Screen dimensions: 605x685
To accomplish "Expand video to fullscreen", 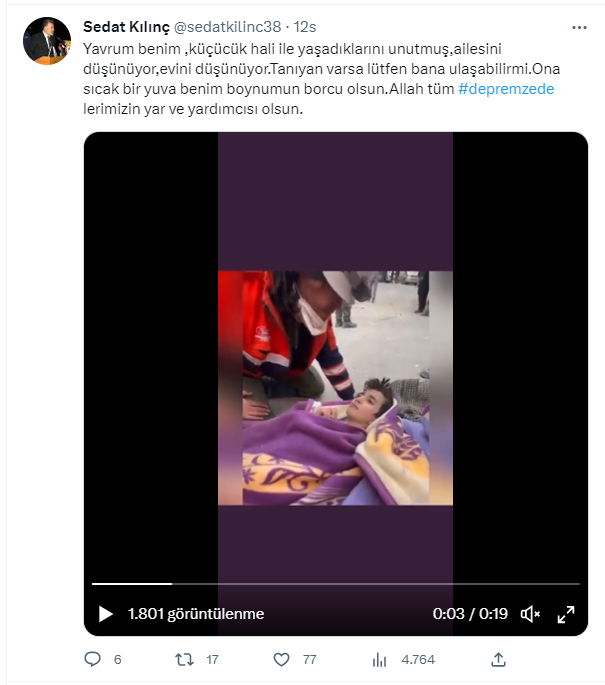I will pos(566,614).
